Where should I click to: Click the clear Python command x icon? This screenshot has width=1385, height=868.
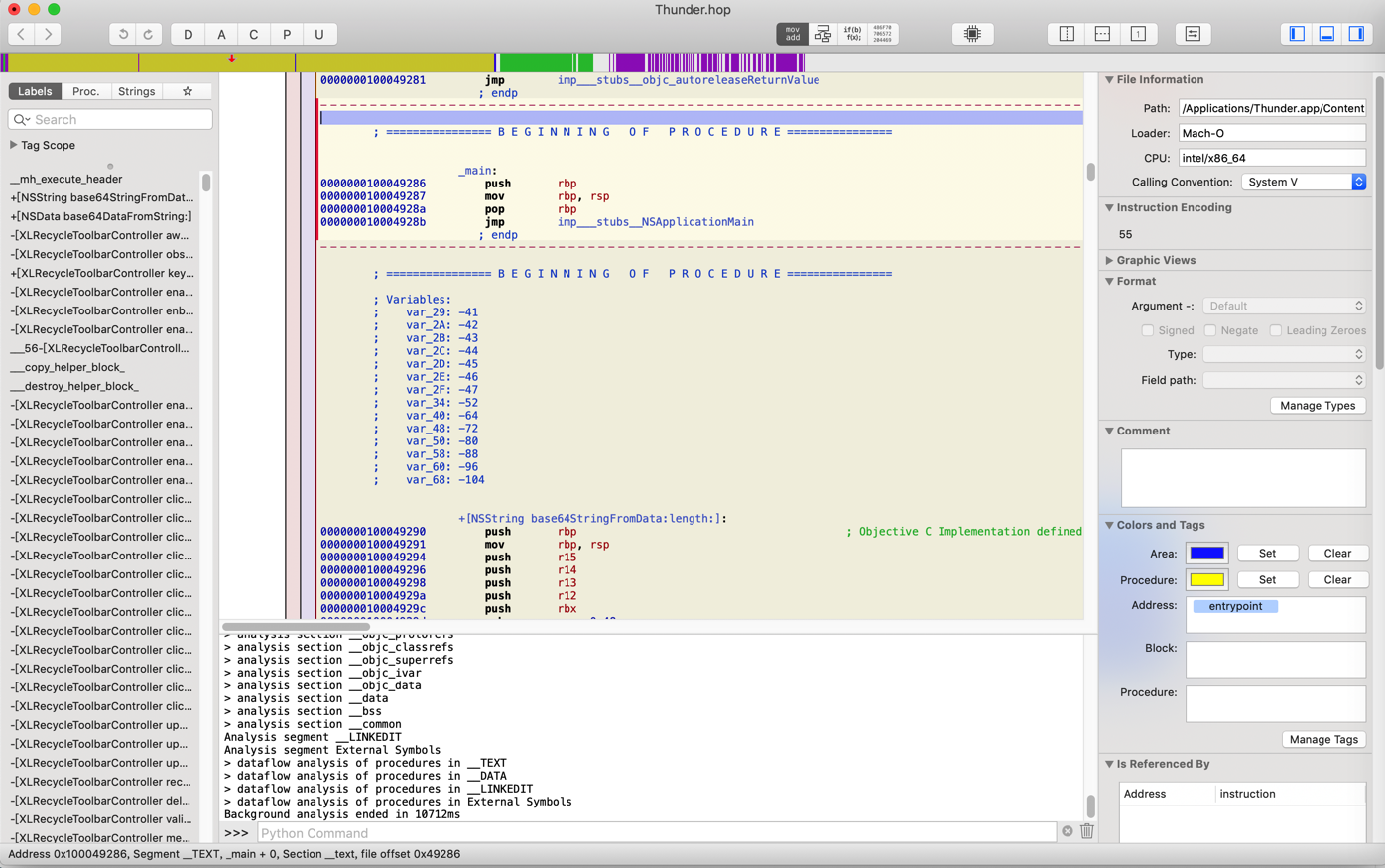tap(1068, 831)
